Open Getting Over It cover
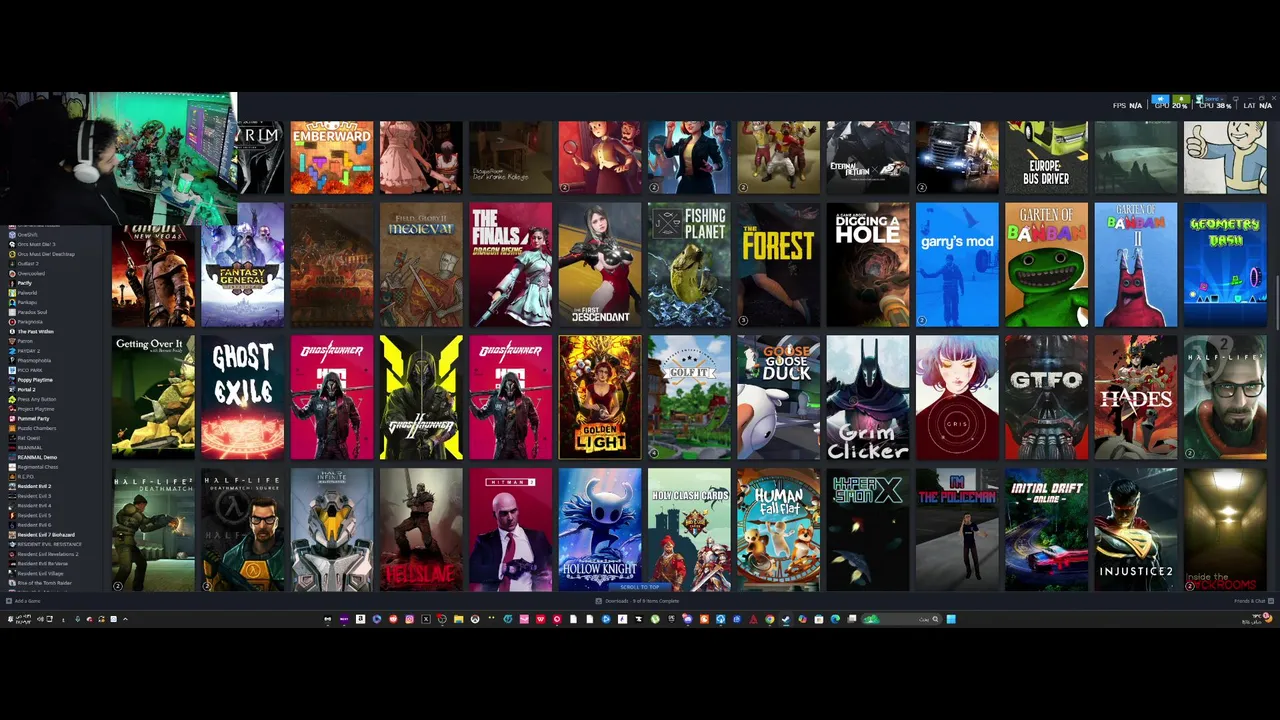Viewport: 1280px width, 720px height. 153,397
